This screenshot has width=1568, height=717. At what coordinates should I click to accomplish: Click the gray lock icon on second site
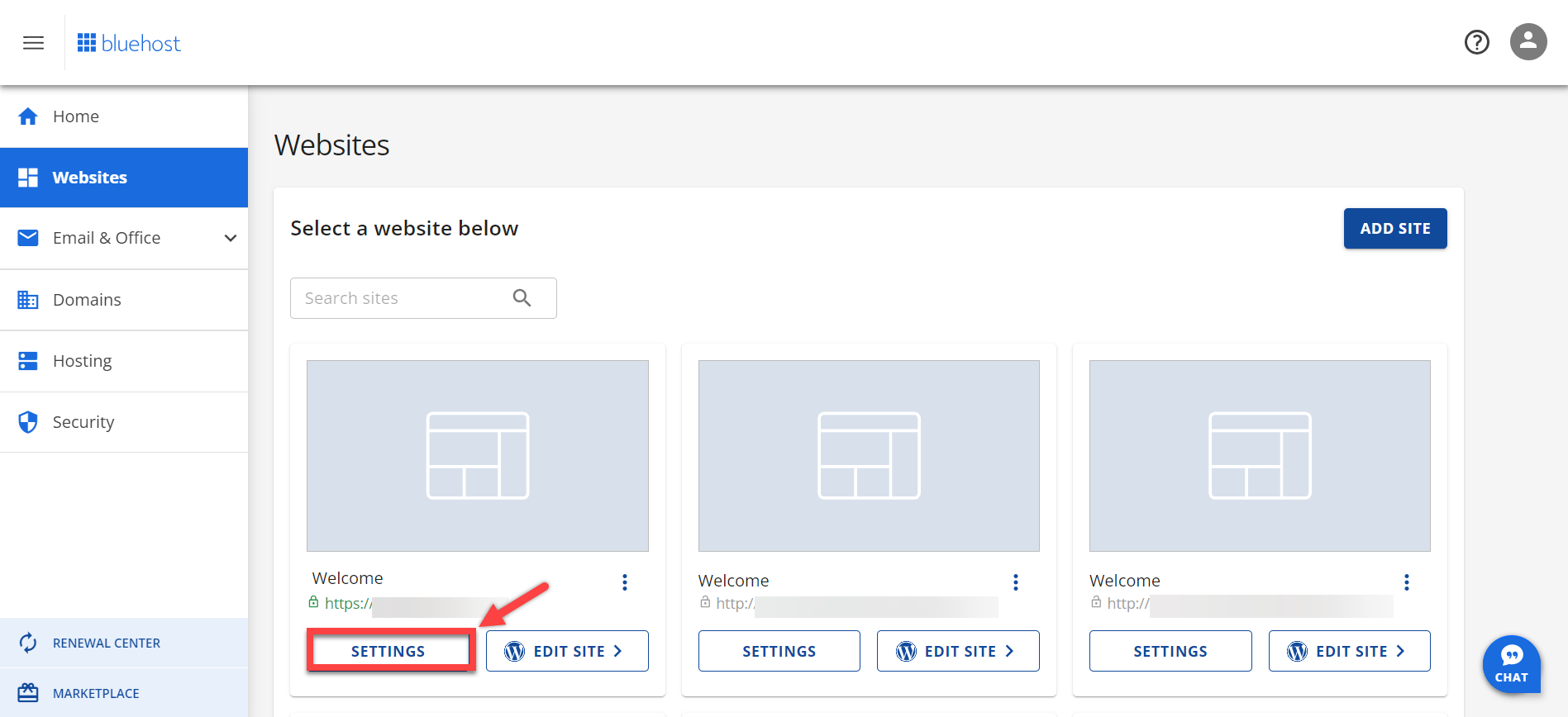pos(705,602)
